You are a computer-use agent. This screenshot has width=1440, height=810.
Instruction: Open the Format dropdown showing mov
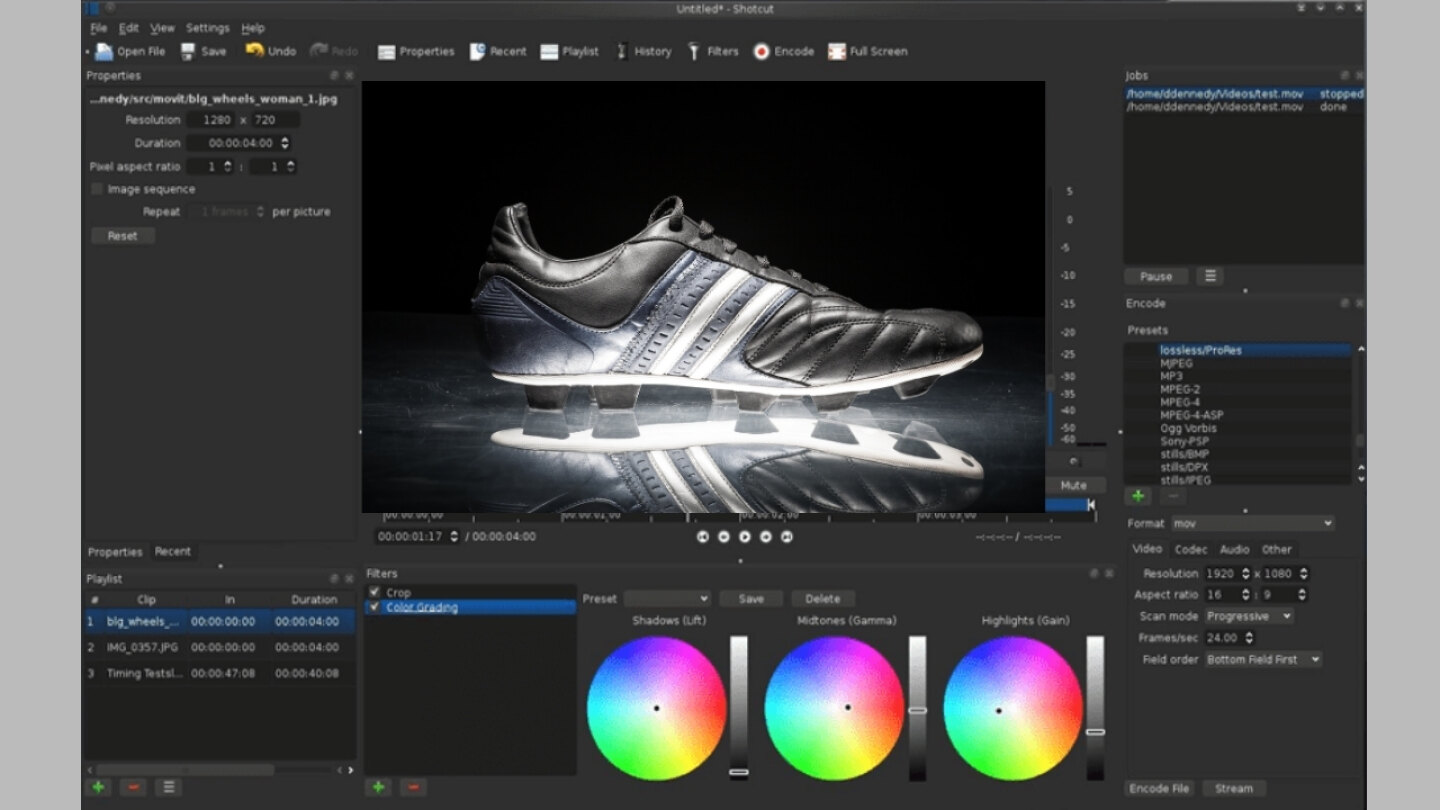click(x=1253, y=523)
